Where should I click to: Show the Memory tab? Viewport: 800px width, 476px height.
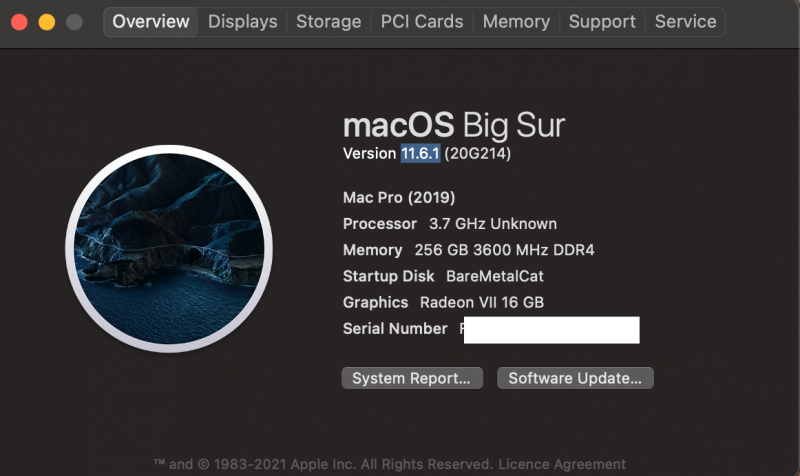click(516, 21)
